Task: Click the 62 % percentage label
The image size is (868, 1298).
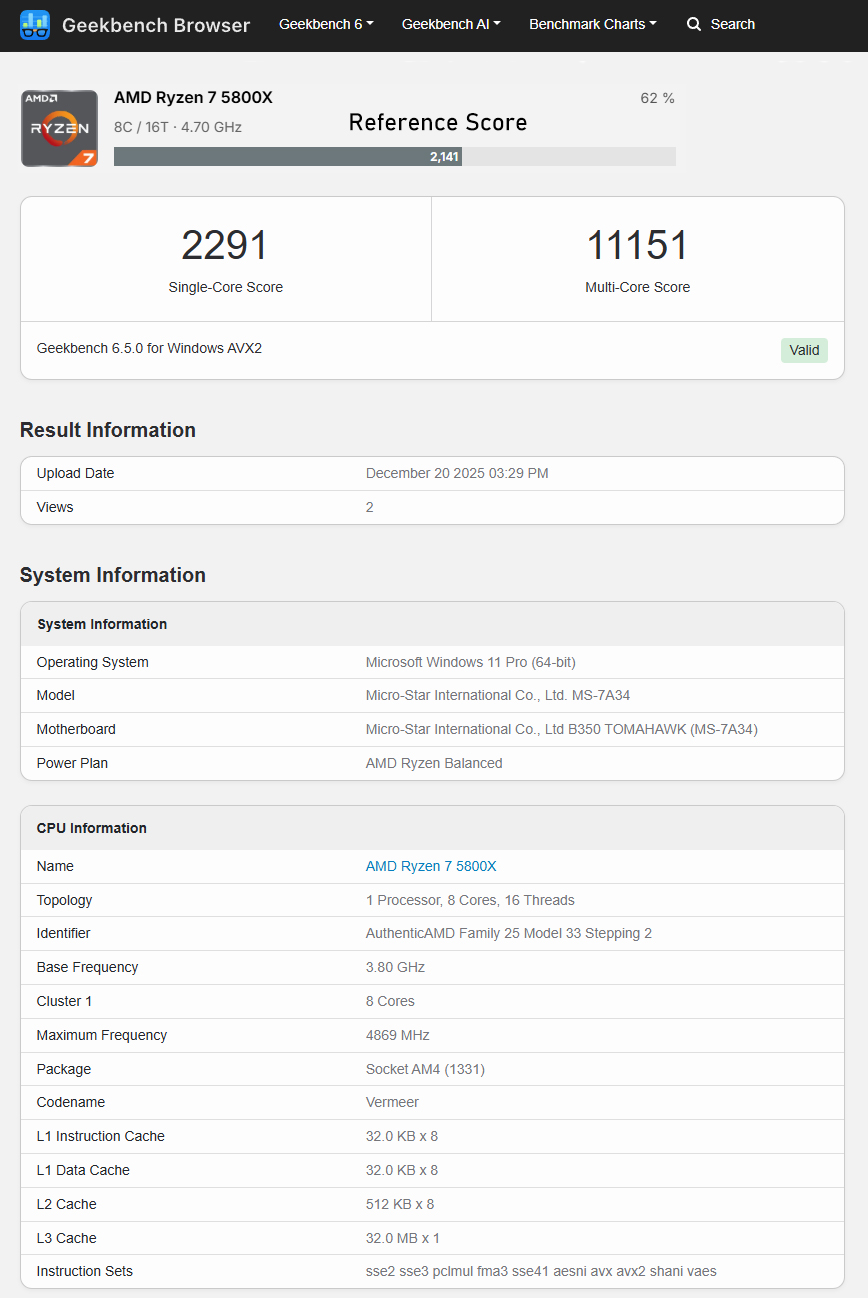Action: click(658, 98)
